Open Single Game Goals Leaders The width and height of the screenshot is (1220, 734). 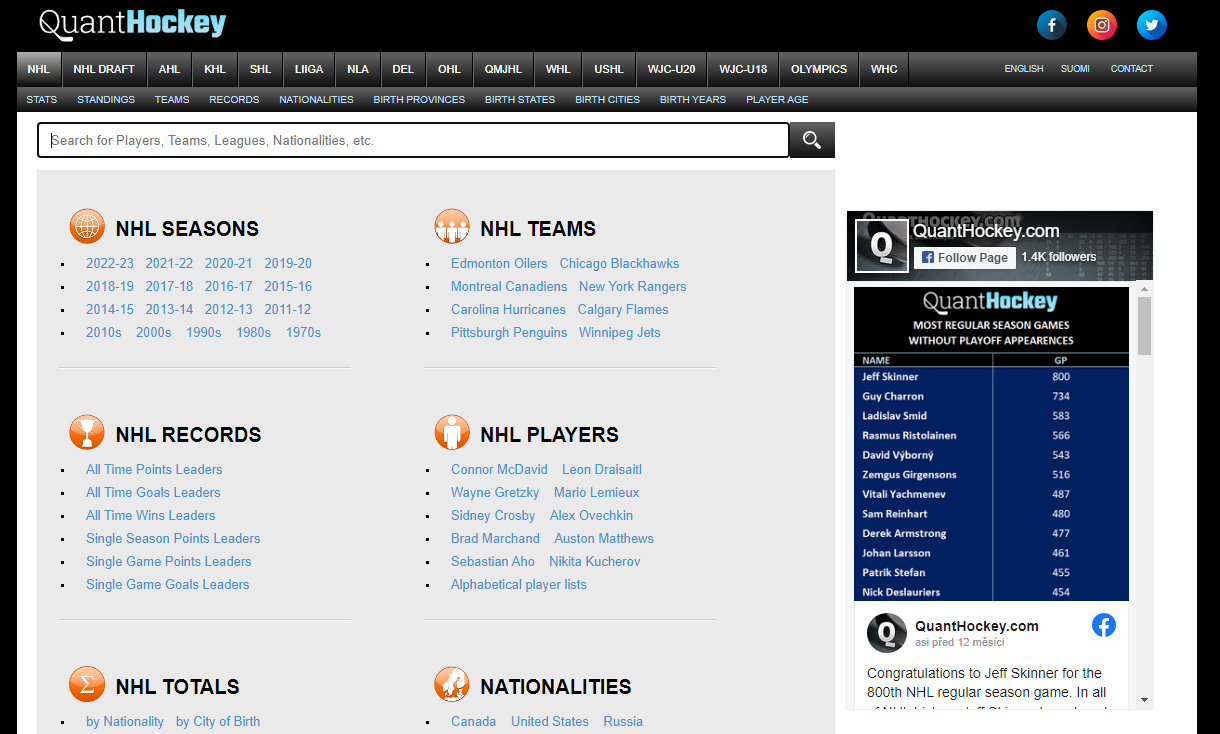click(x=168, y=585)
